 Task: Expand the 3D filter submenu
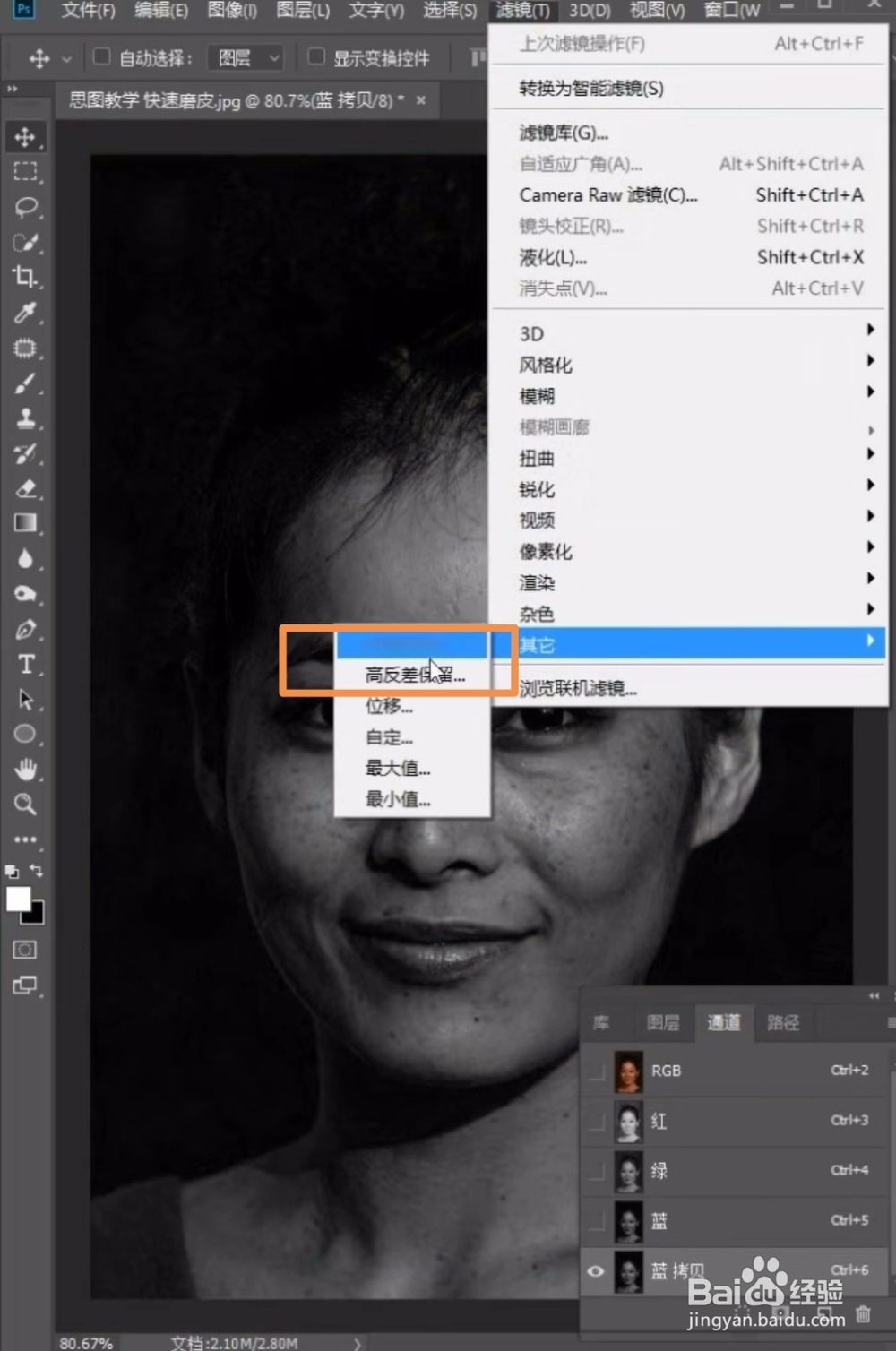coord(690,333)
